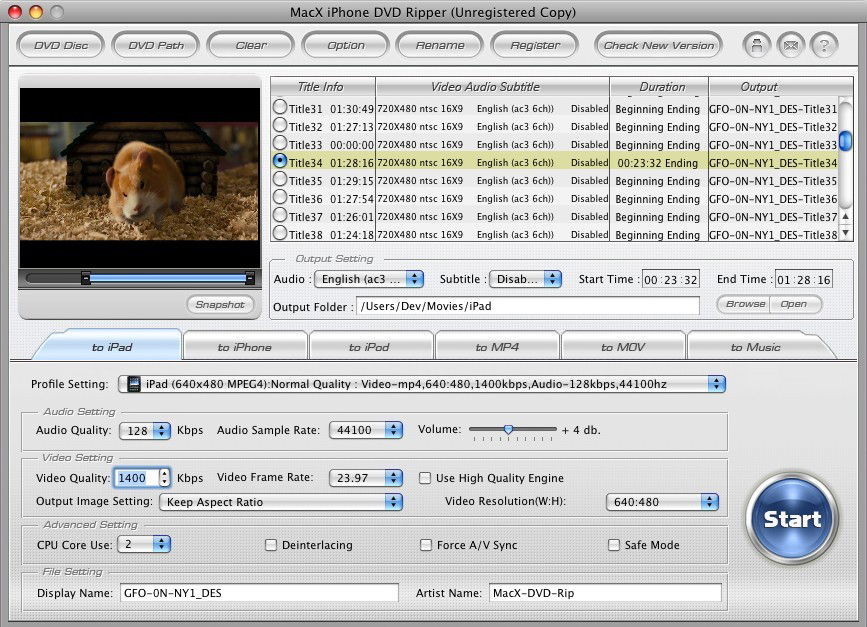Click the Duration column header

pos(659,87)
